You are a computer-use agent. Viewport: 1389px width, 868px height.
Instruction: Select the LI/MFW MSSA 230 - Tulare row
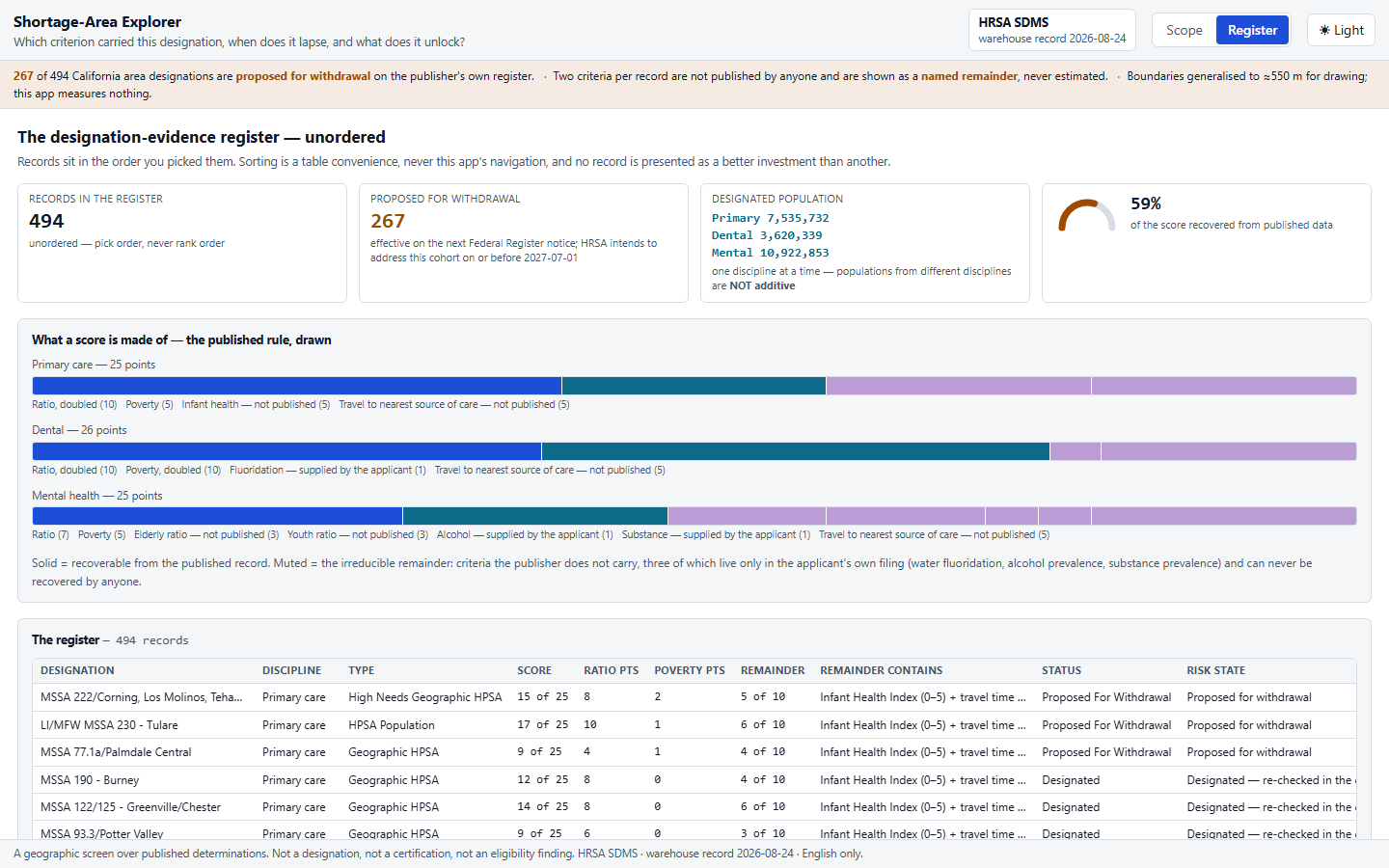click(694, 725)
